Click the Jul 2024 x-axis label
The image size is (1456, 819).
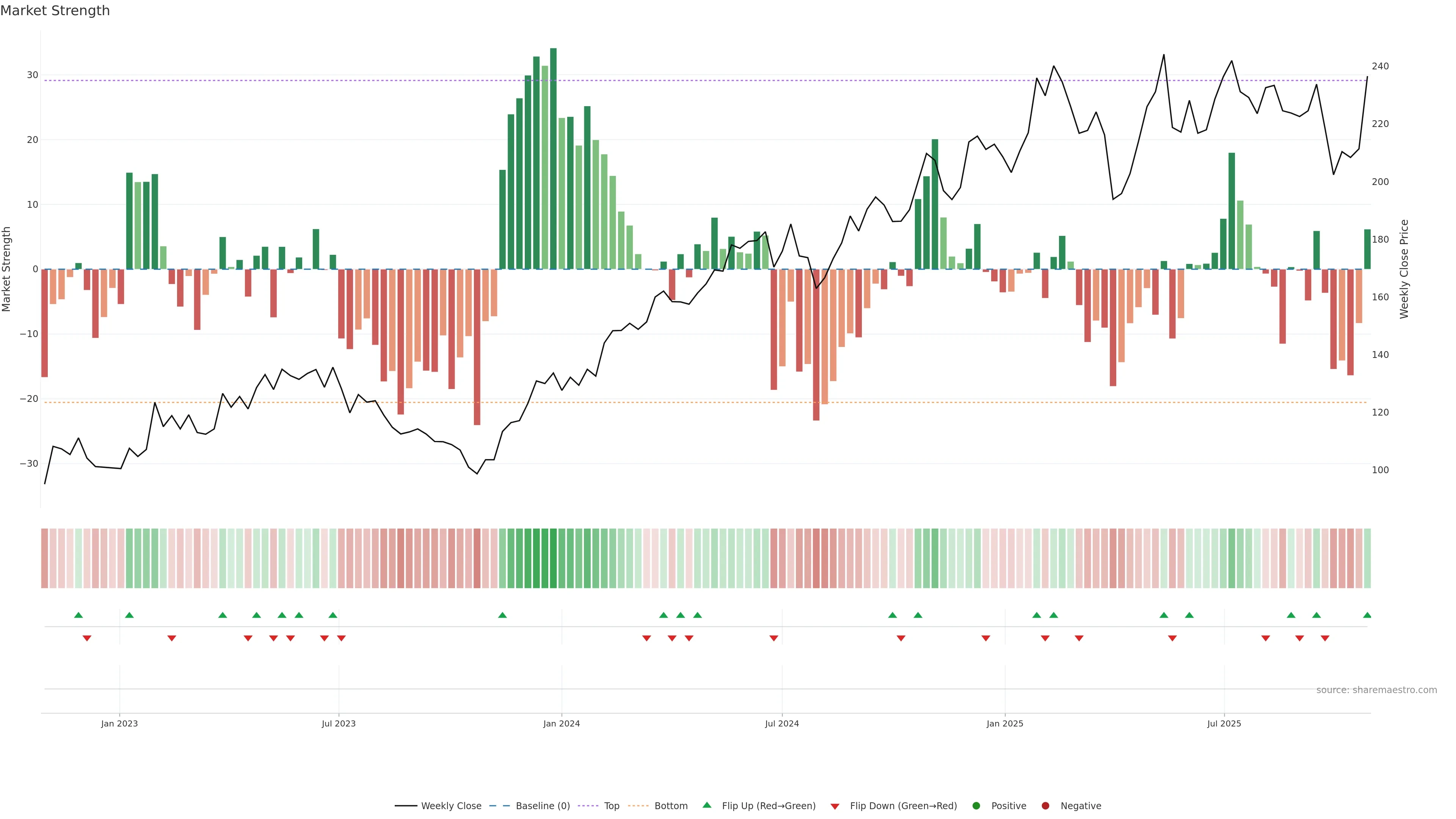[782, 723]
